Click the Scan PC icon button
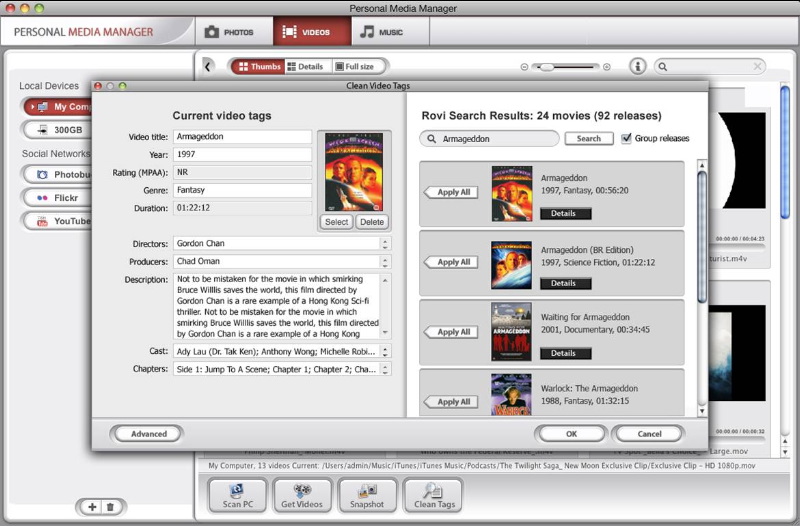 tap(238, 495)
